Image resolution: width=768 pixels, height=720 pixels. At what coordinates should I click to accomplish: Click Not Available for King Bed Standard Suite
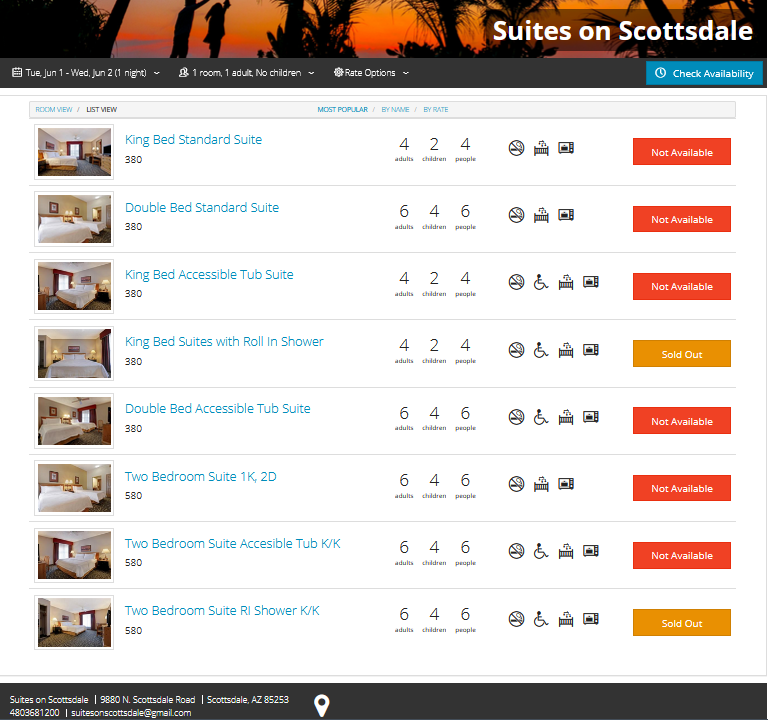point(682,152)
